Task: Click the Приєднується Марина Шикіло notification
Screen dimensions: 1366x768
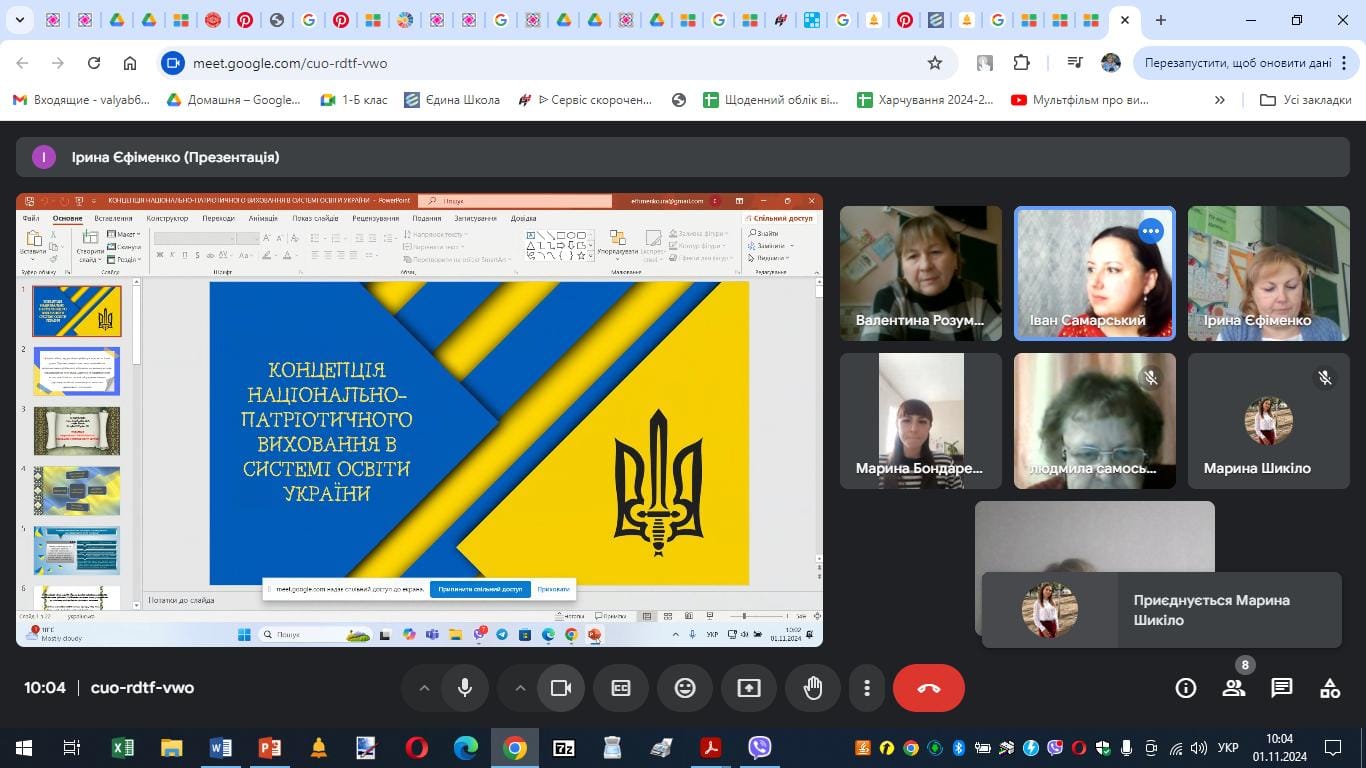Action: 1162,610
